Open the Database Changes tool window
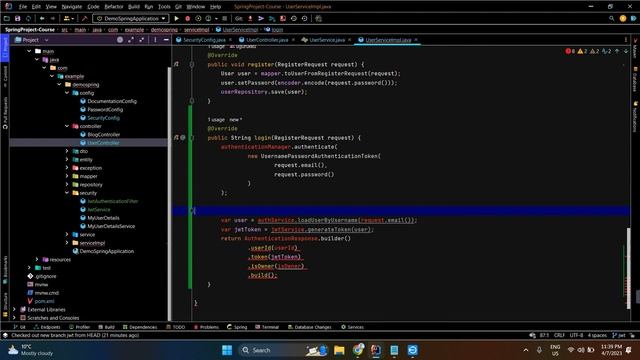The width and height of the screenshot is (640, 360). [x=310, y=327]
